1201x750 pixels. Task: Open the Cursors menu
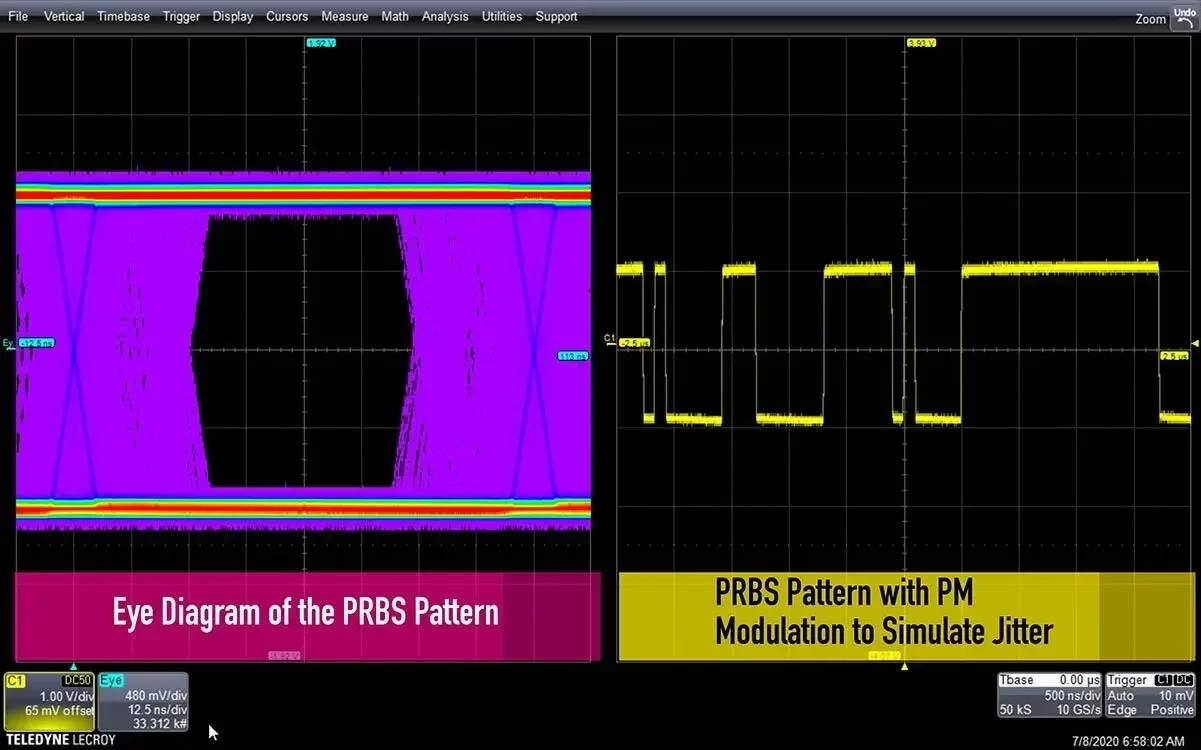pos(287,16)
